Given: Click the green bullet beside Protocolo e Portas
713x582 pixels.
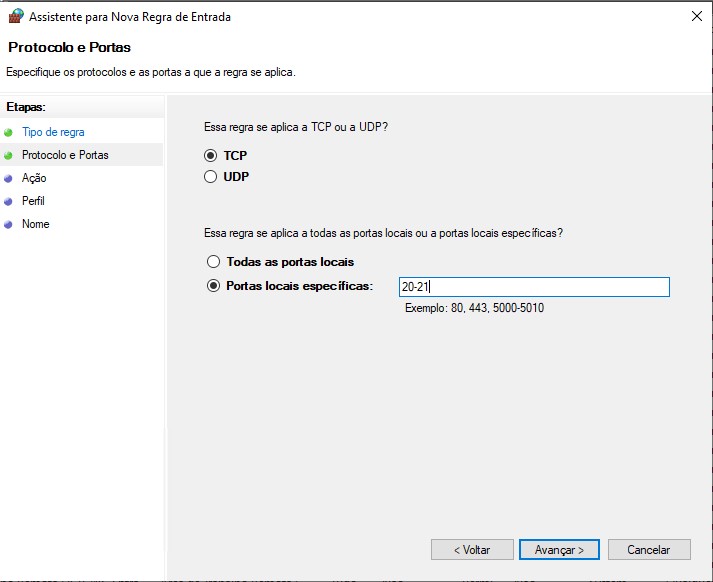Looking at the screenshot, I should (x=9, y=155).
